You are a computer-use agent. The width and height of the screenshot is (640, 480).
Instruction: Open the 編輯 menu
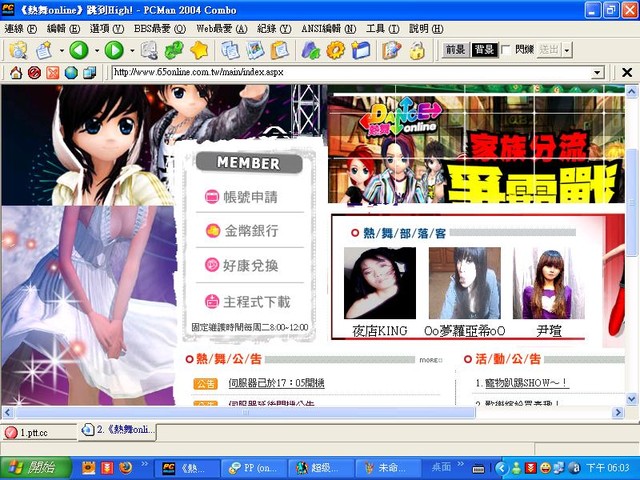pyautogui.click(x=63, y=29)
